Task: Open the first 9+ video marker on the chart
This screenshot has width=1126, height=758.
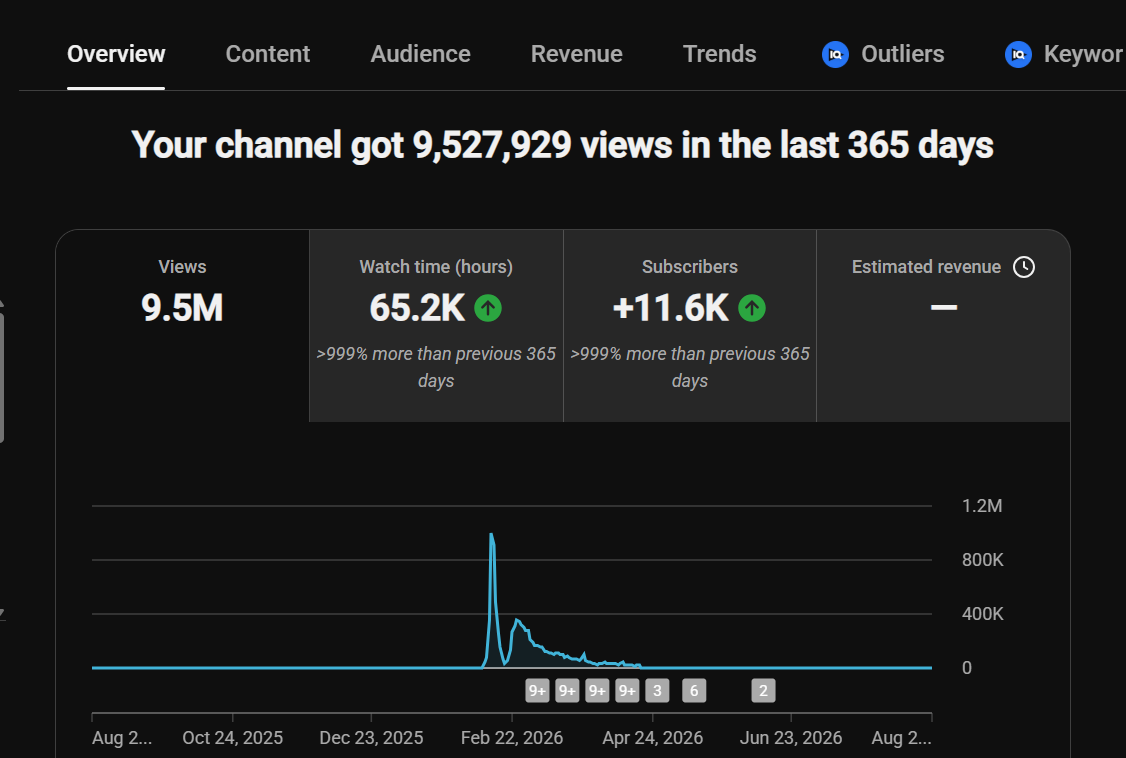Action: tap(537, 691)
